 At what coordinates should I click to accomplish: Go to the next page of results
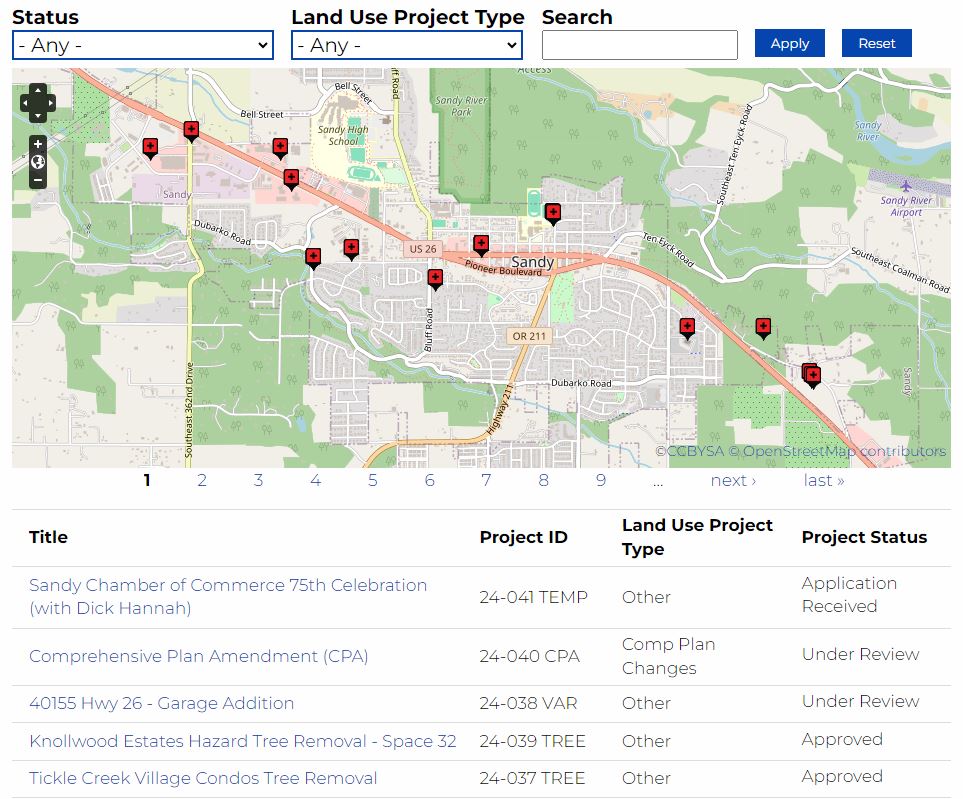pyautogui.click(x=733, y=481)
